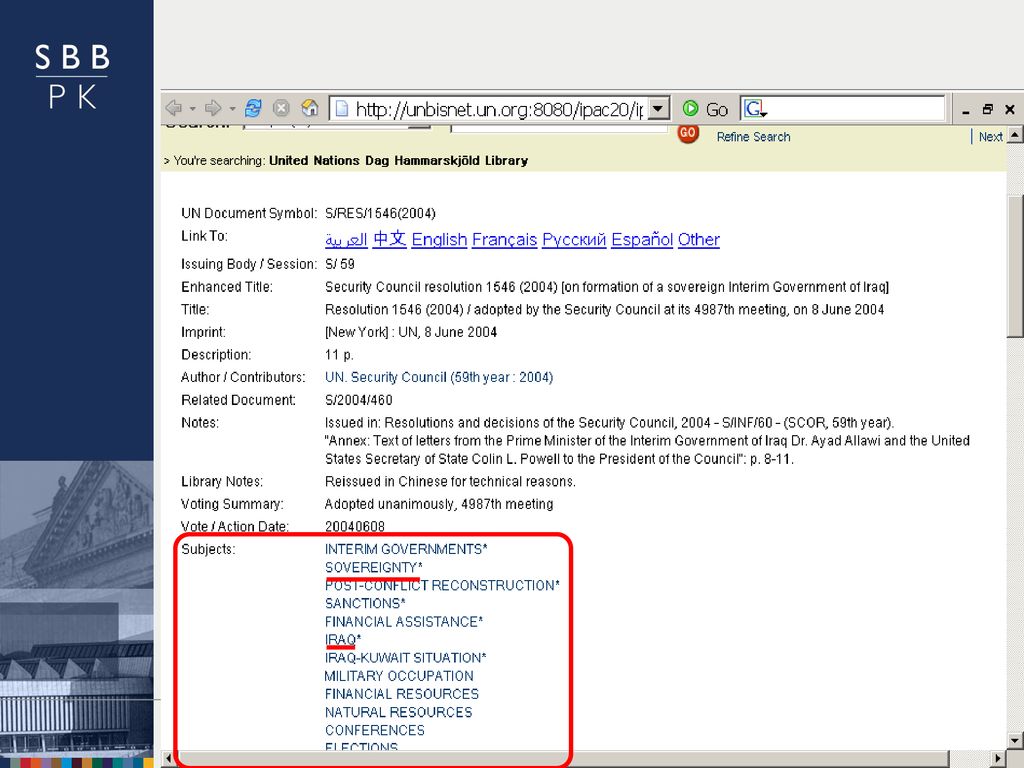Reload the page with the Refresh icon
Screen dimensions: 1024x768
point(253,108)
